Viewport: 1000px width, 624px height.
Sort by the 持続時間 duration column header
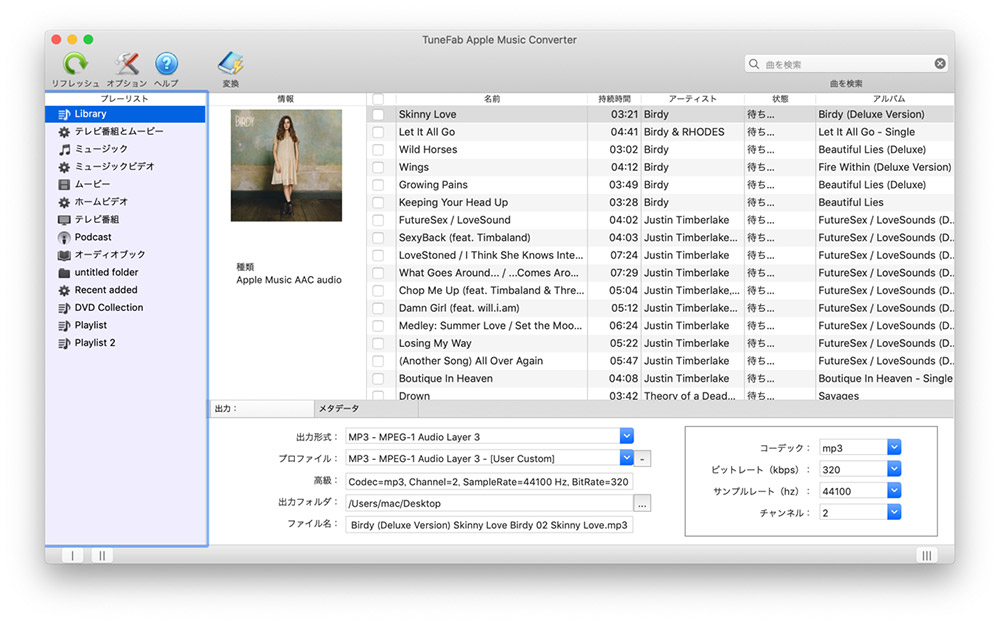coord(614,99)
